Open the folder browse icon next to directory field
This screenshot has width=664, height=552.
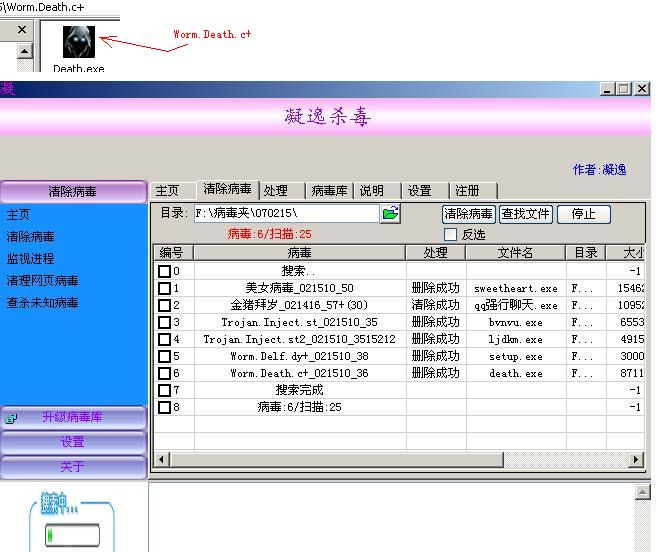click(x=390, y=213)
